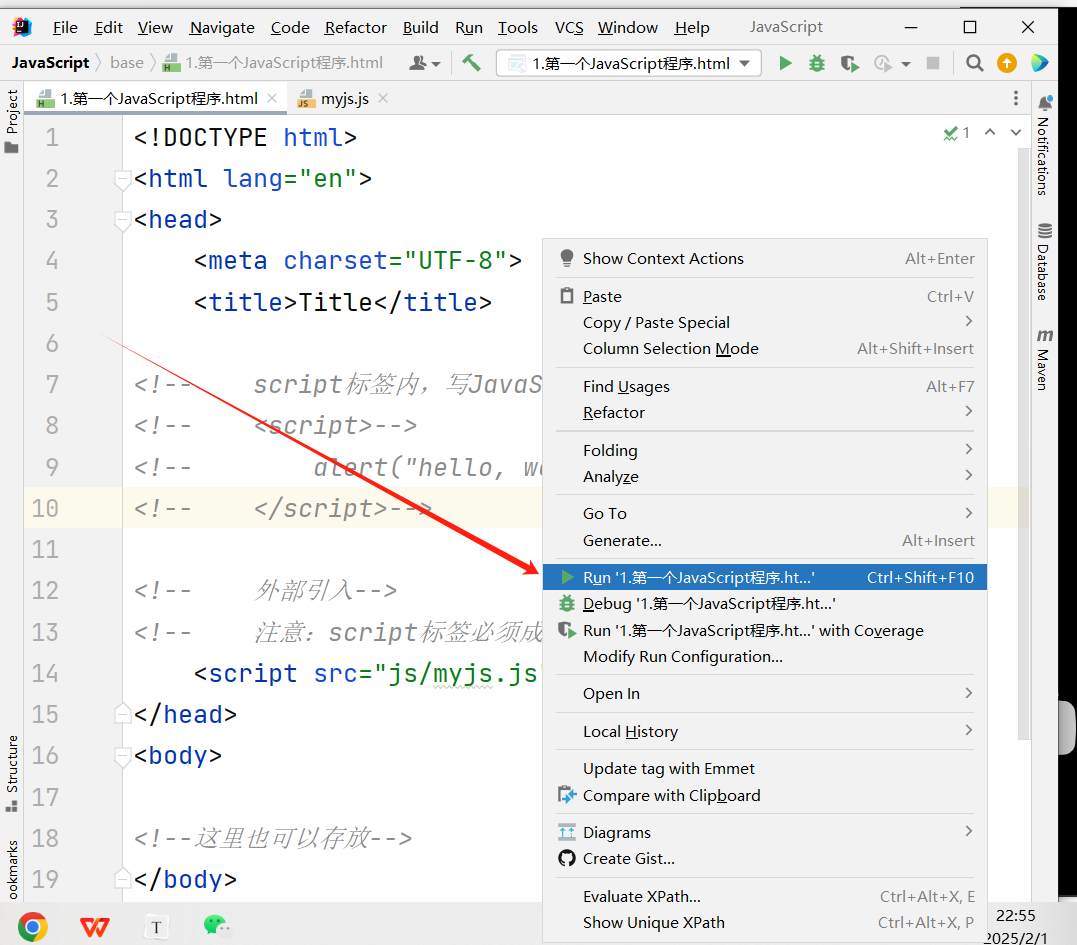Click the IntelliJ IDEA logo icon
The width and height of the screenshot is (1077, 945).
coord(22,27)
